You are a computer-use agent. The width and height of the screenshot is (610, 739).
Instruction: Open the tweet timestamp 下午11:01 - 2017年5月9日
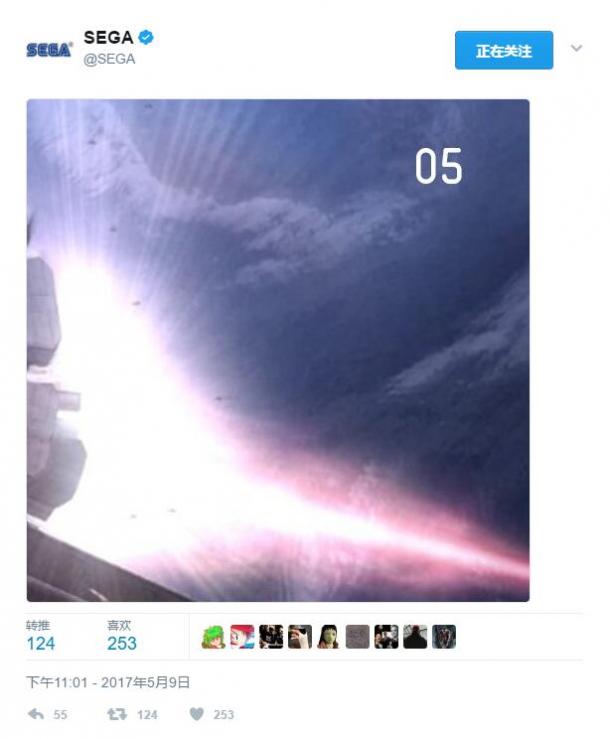(x=108, y=682)
